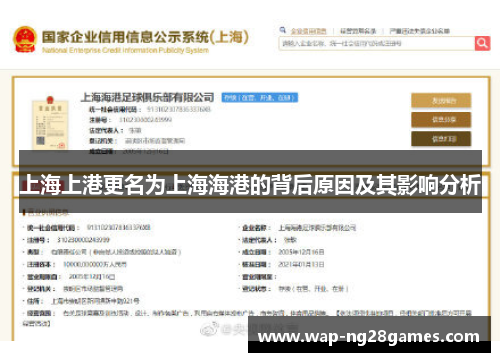Click the 类型 company type value

[116, 252]
